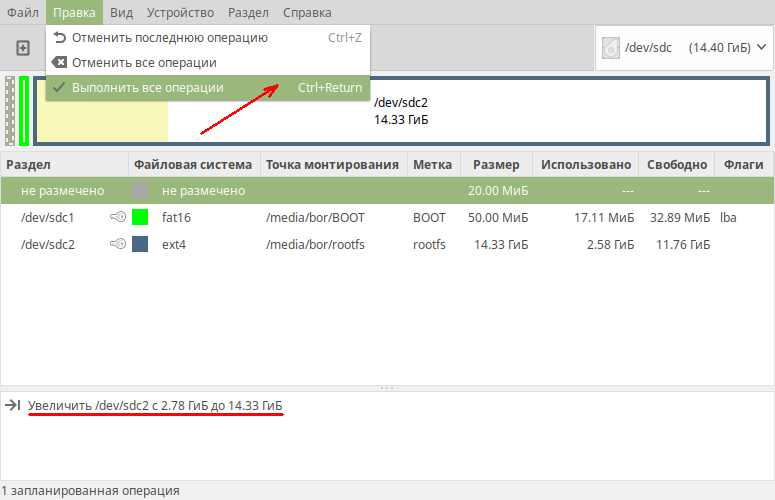The height and width of the screenshot is (500, 775).
Task: Click the 32.89 МиБ free cell
Action: pos(680,217)
